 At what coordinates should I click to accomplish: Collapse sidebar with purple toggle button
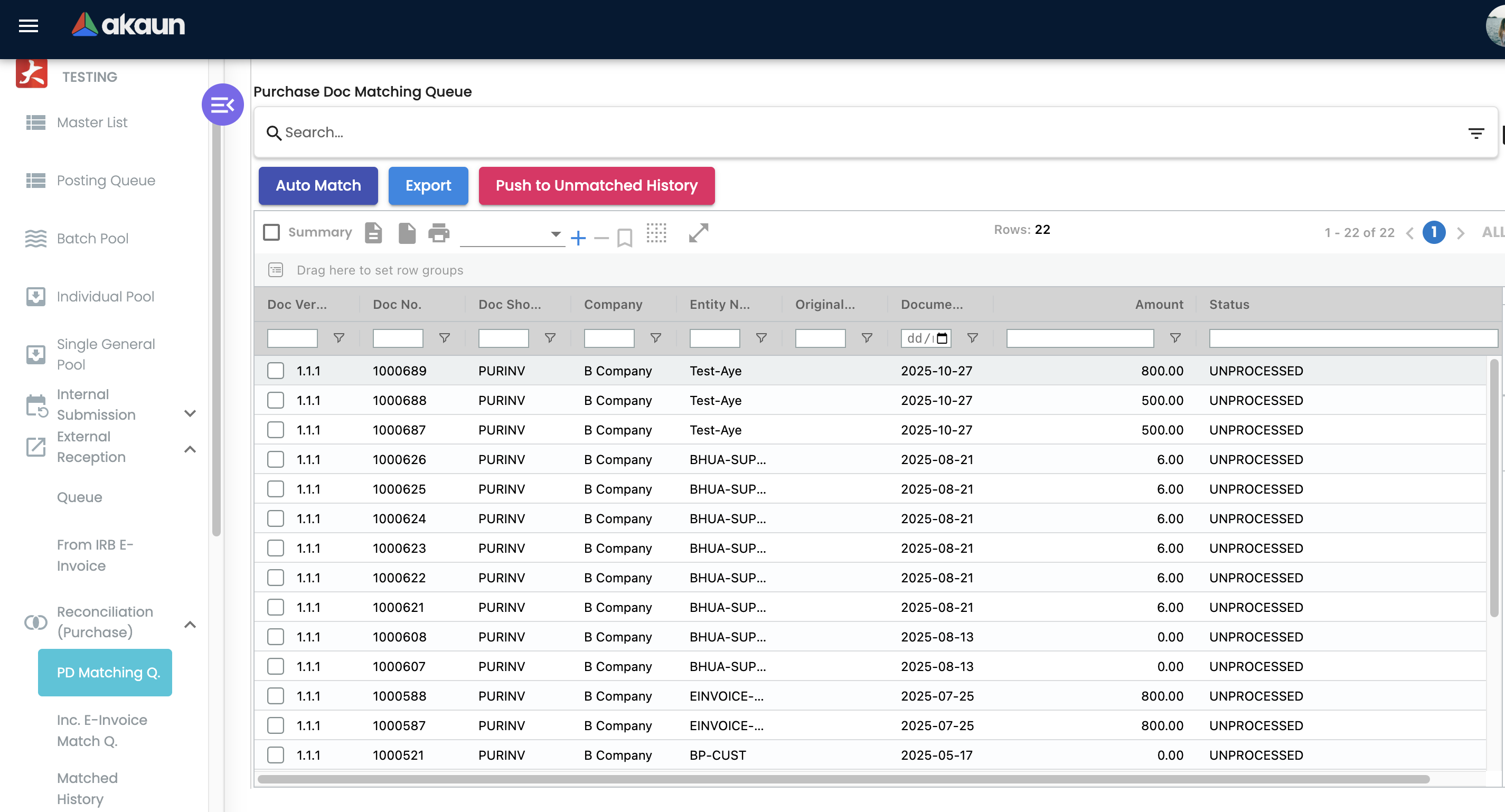pos(223,105)
